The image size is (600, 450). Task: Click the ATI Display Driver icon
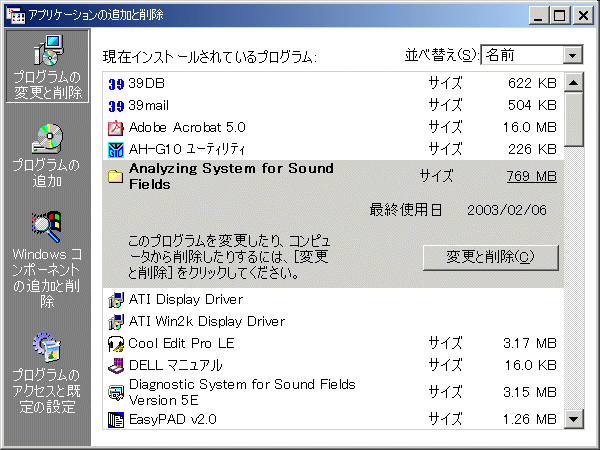click(x=116, y=300)
